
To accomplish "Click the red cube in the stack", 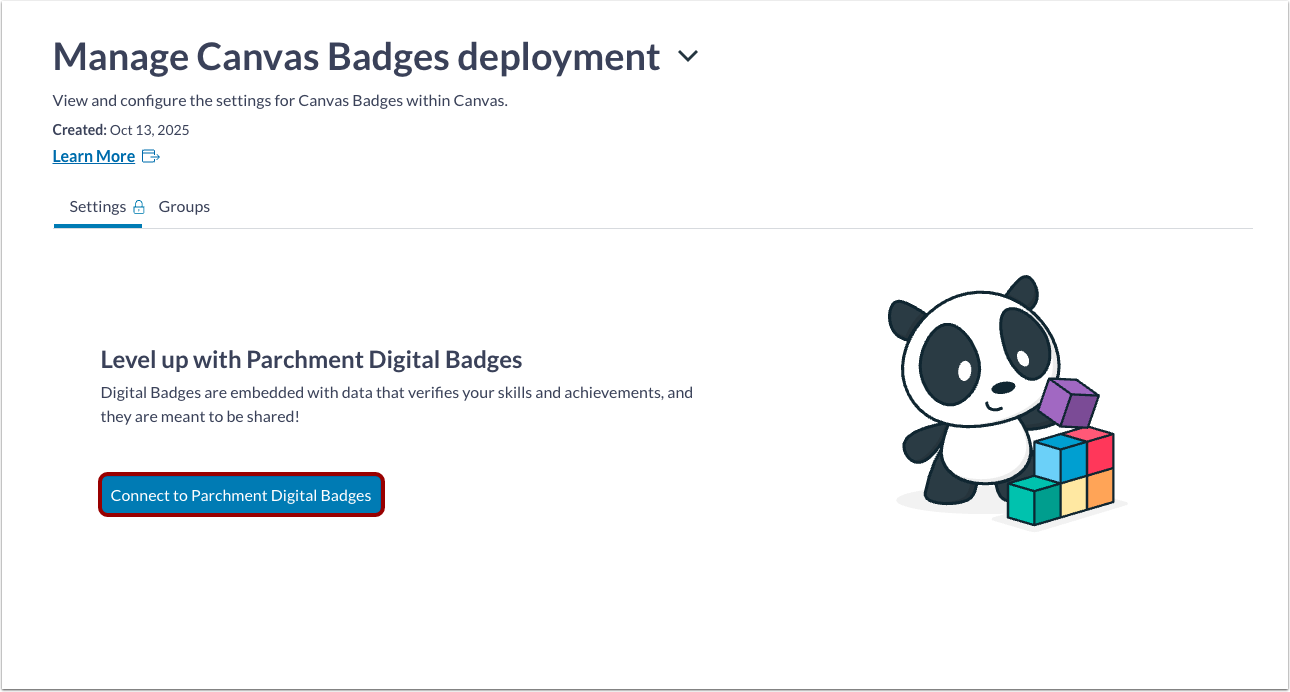I will click(1101, 452).
